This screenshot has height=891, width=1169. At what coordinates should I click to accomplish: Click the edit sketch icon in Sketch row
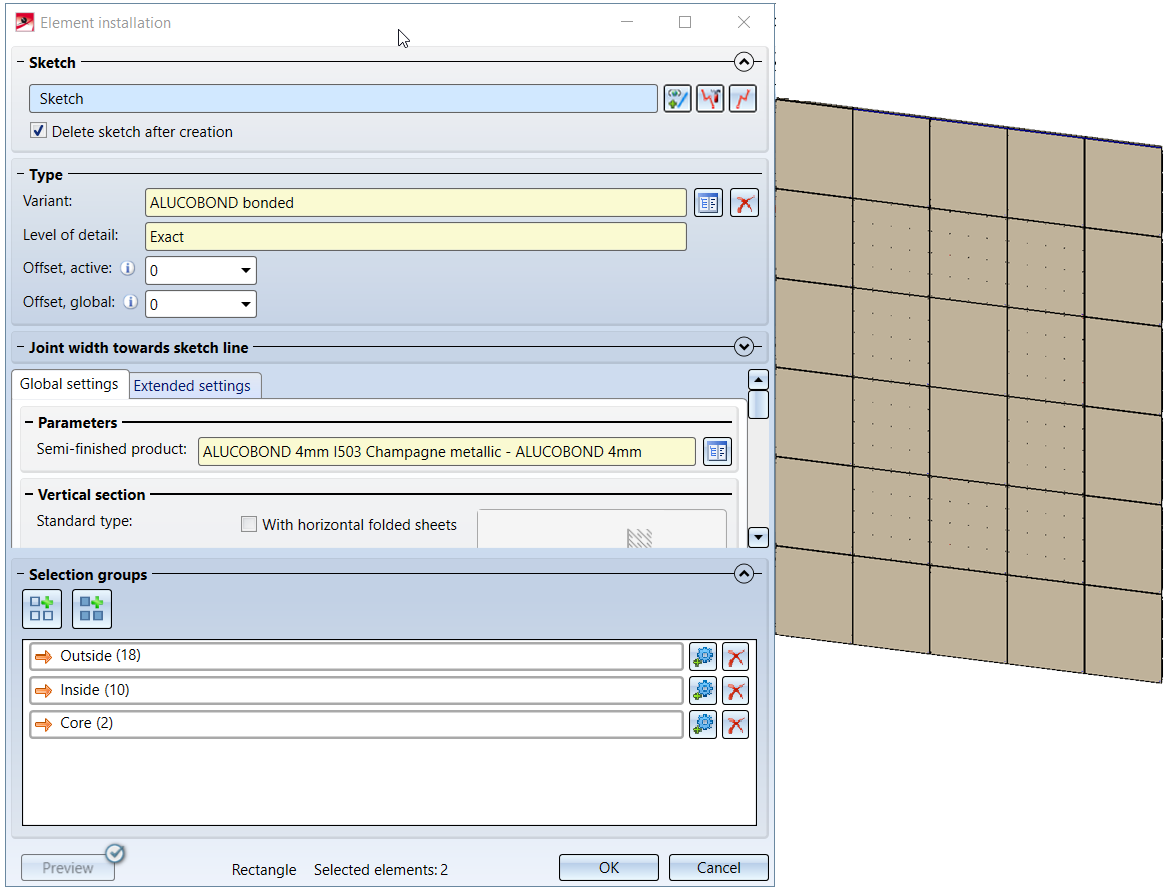pos(710,98)
